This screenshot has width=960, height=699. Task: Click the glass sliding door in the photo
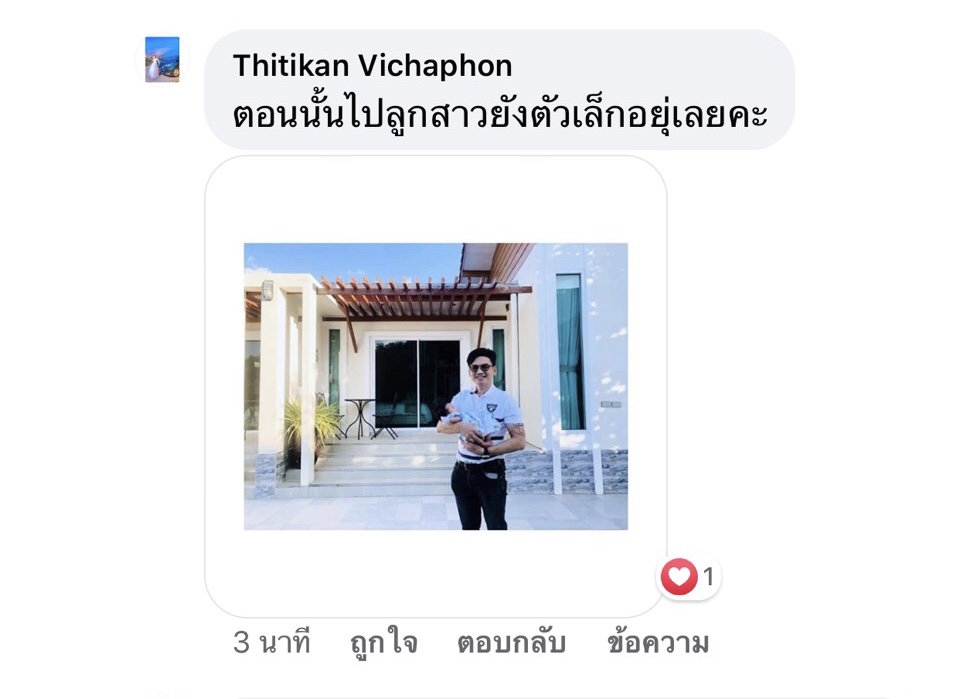pyautogui.click(x=418, y=384)
